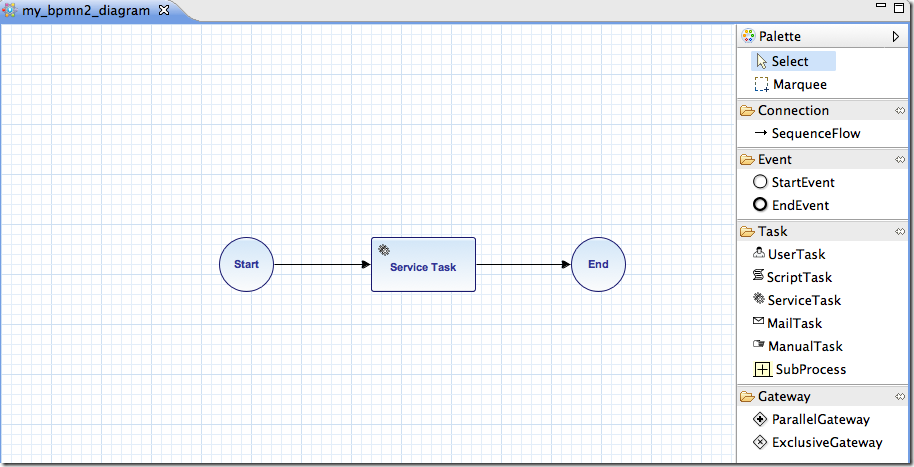Pick the ParallelGateway palette item

(x=811, y=419)
